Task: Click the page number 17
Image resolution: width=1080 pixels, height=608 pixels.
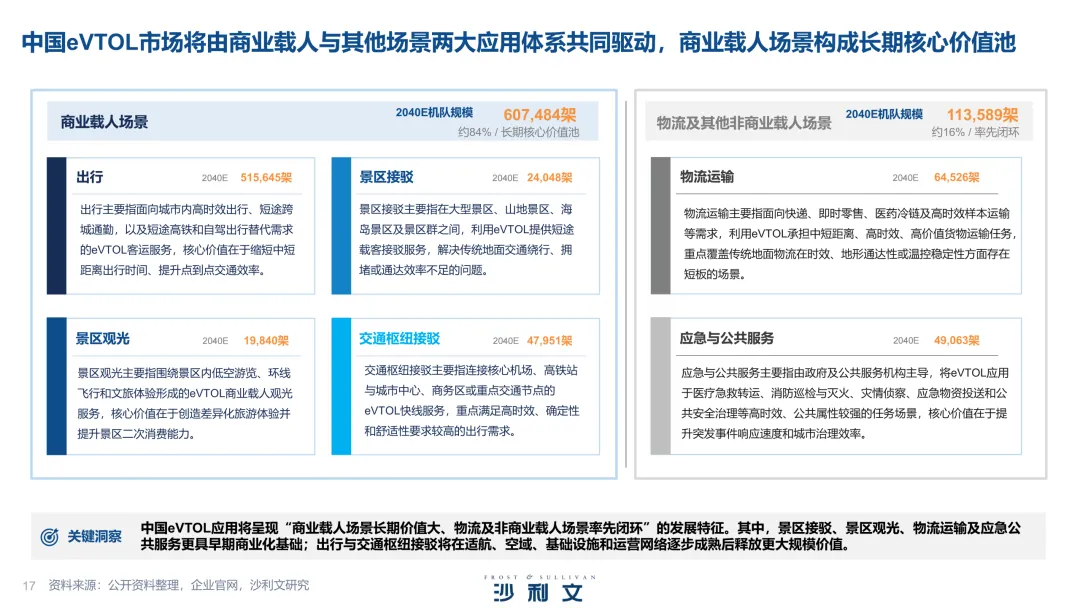Action: [29, 586]
